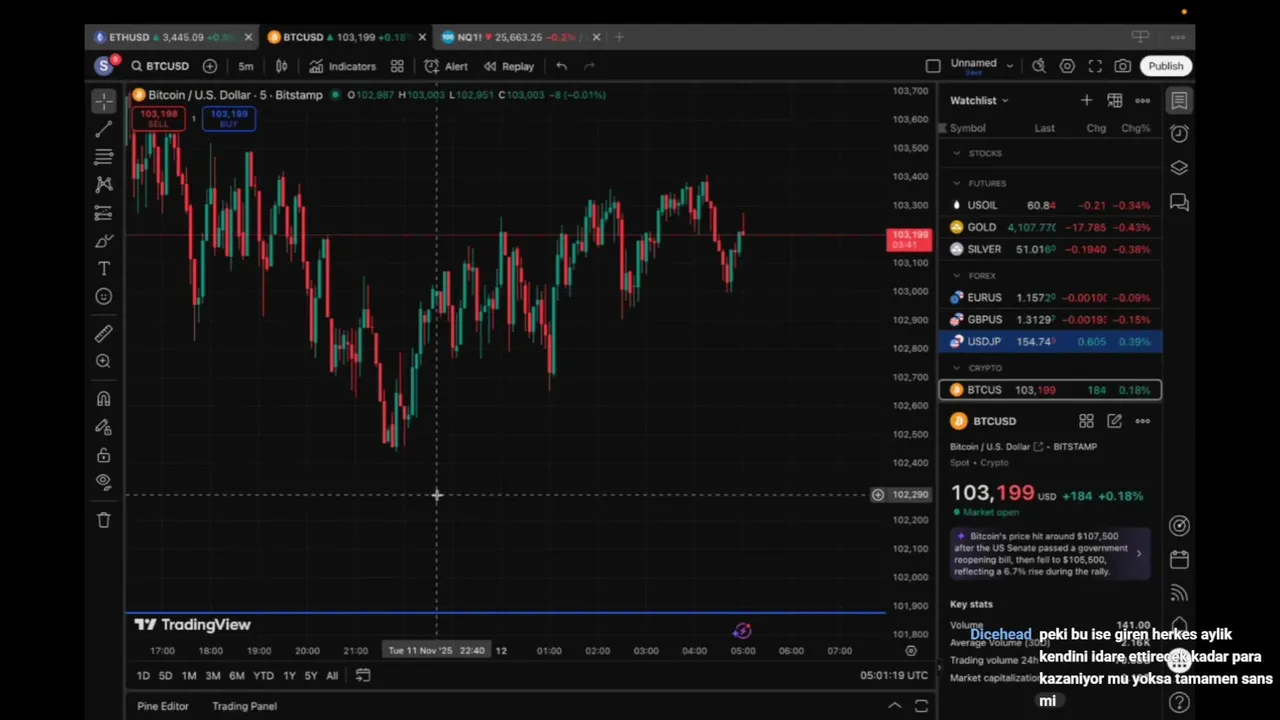The image size is (1280, 720).
Task: Select the brush drawing tool
Action: click(x=104, y=241)
